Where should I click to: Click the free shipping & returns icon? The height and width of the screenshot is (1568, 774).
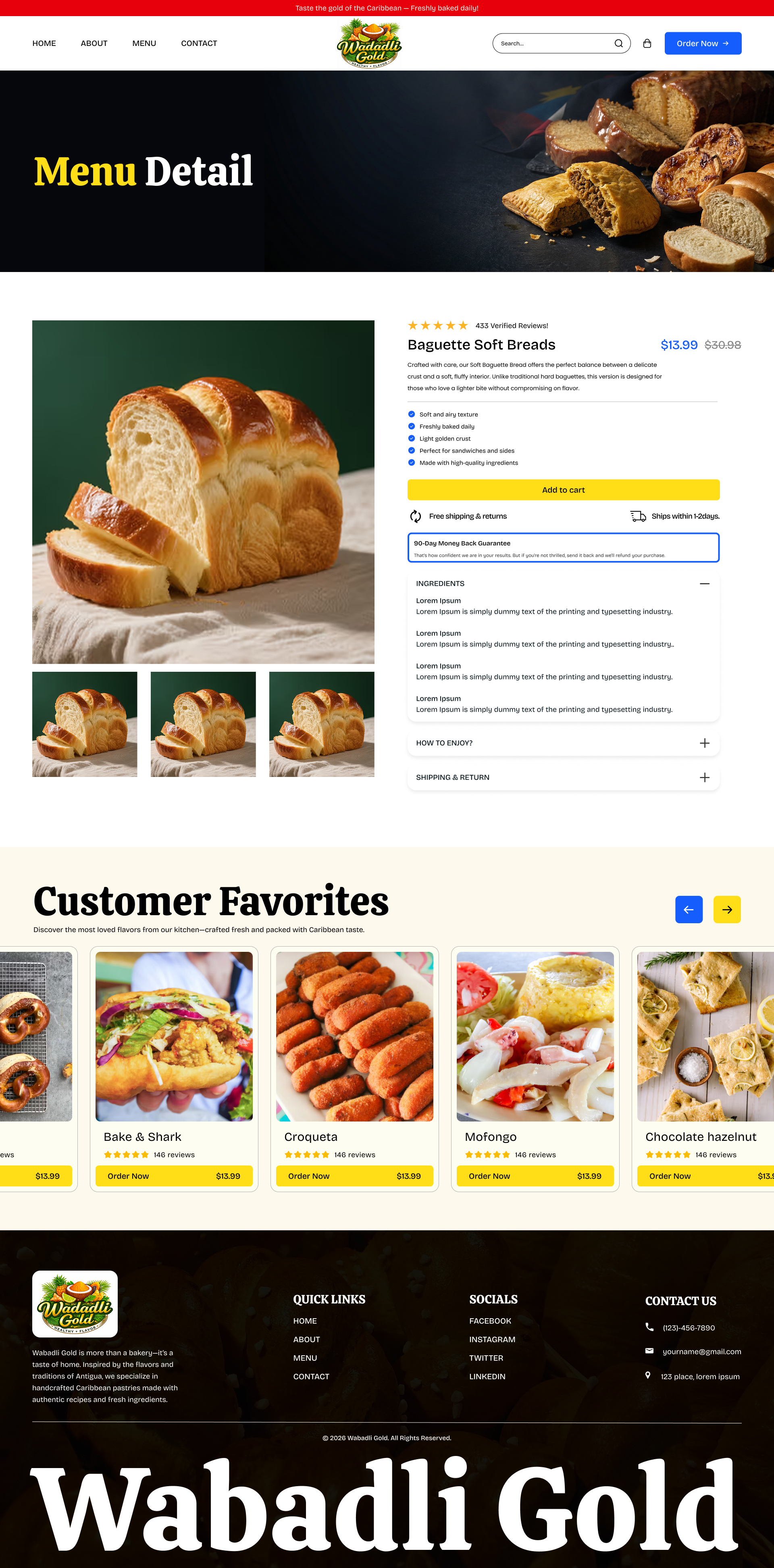415,516
